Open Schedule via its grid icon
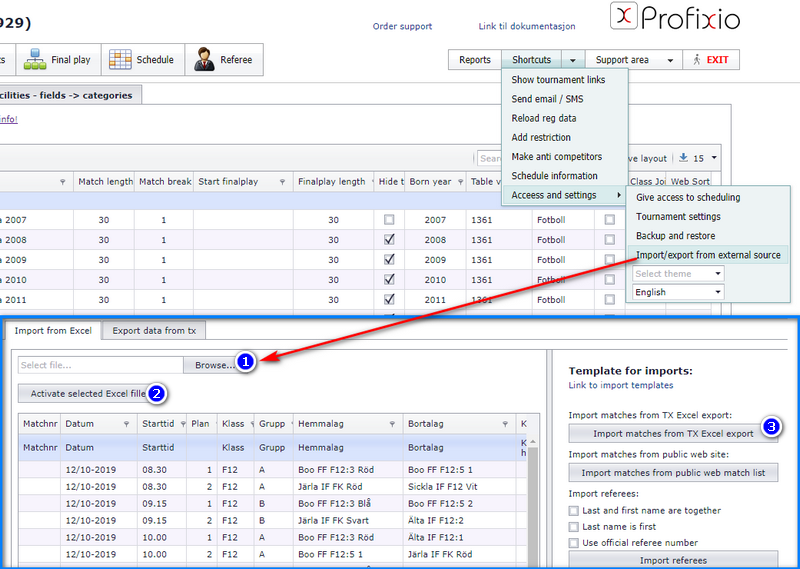Image resolution: width=800 pixels, height=569 pixels. pyautogui.click(x=120, y=60)
